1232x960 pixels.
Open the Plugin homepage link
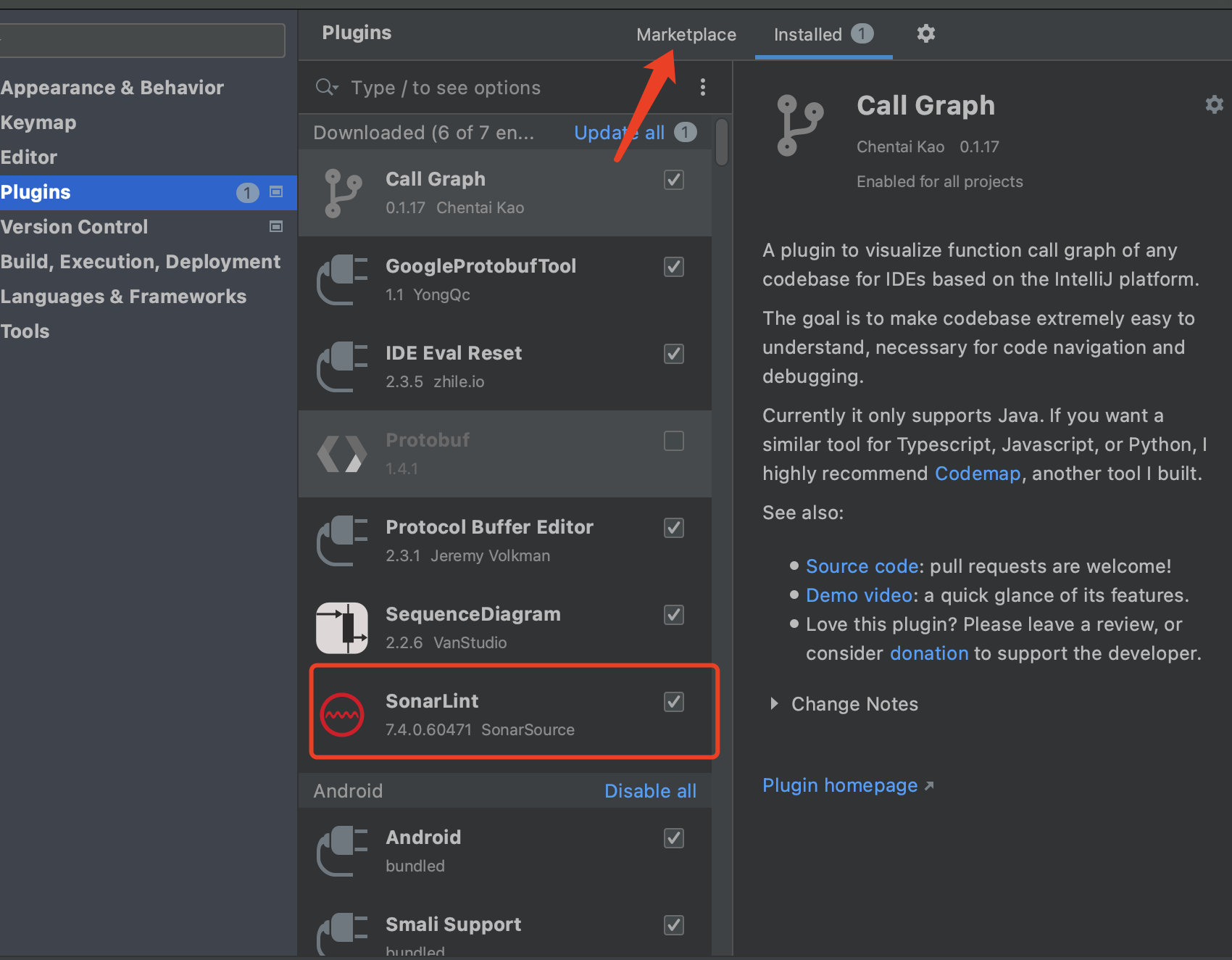839,785
